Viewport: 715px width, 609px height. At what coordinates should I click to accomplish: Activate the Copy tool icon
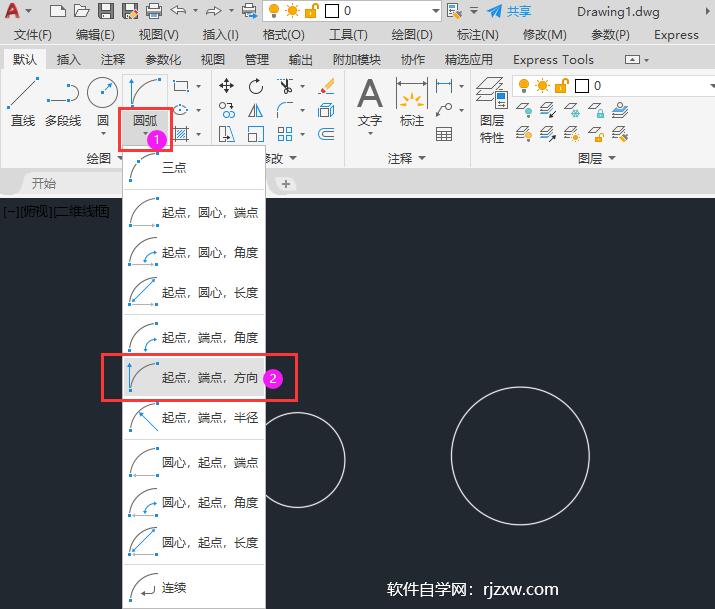point(227,110)
